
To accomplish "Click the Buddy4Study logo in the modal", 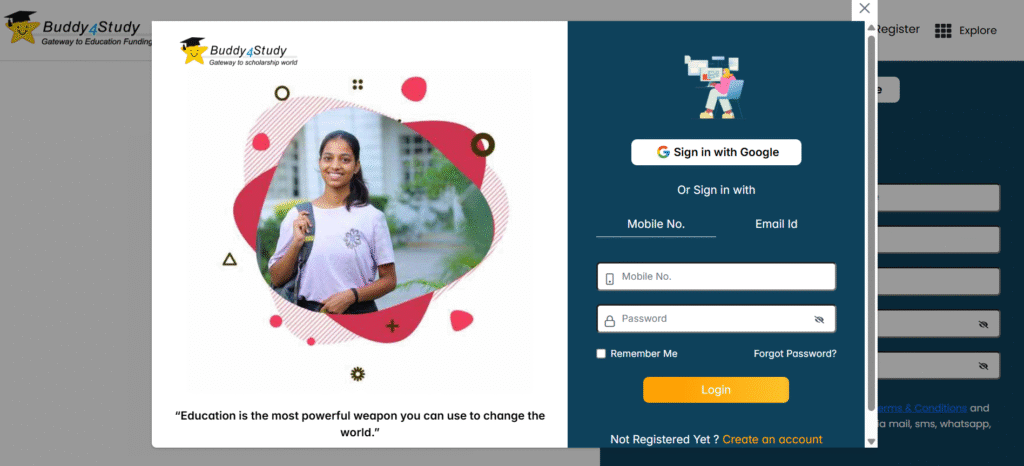I will coord(238,52).
